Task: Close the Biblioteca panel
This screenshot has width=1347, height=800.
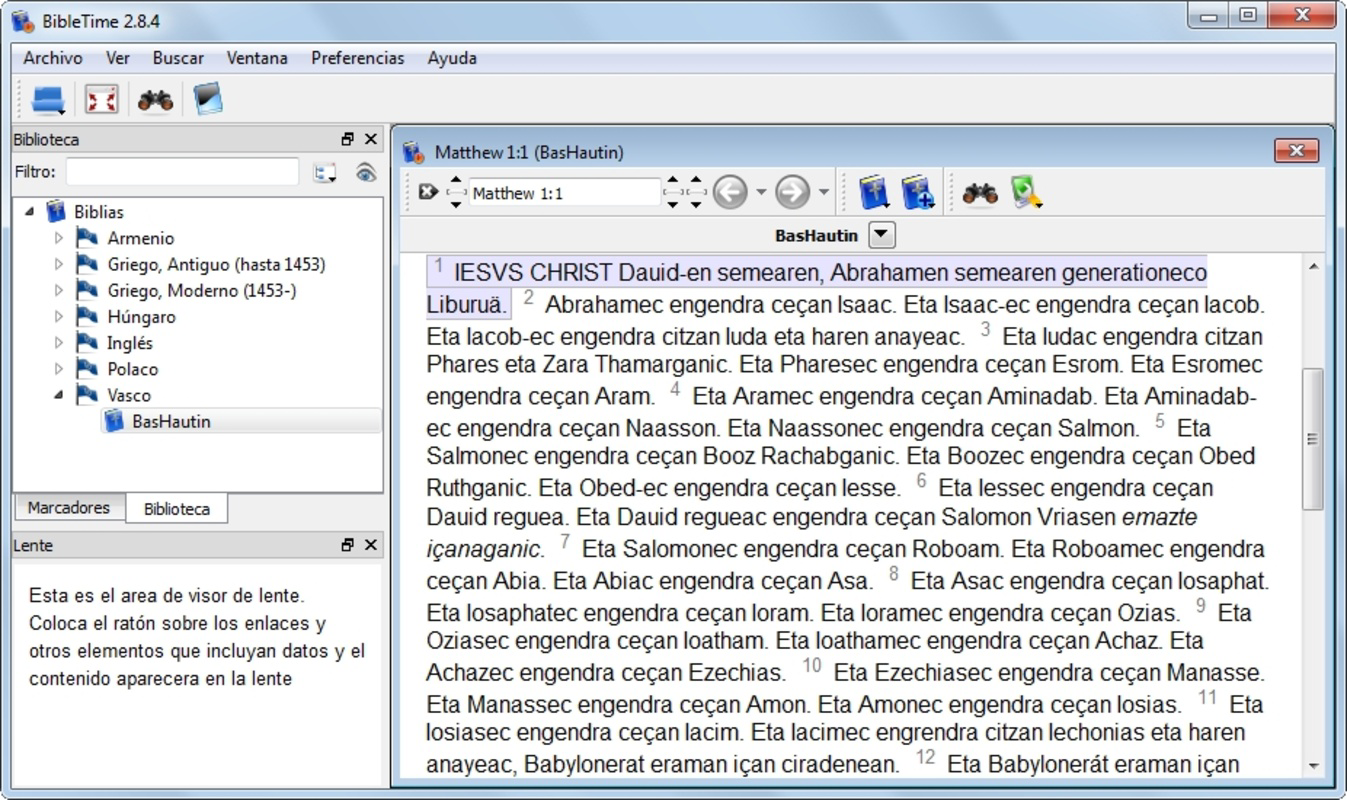Action: click(x=371, y=139)
